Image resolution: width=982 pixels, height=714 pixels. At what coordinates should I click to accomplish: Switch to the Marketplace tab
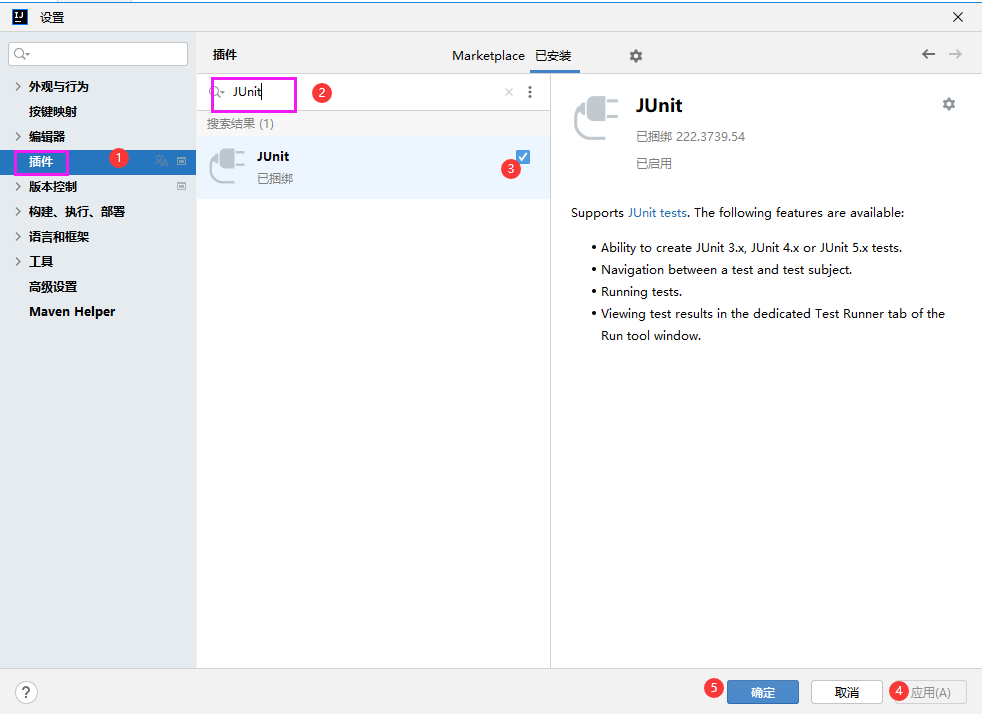click(x=488, y=56)
